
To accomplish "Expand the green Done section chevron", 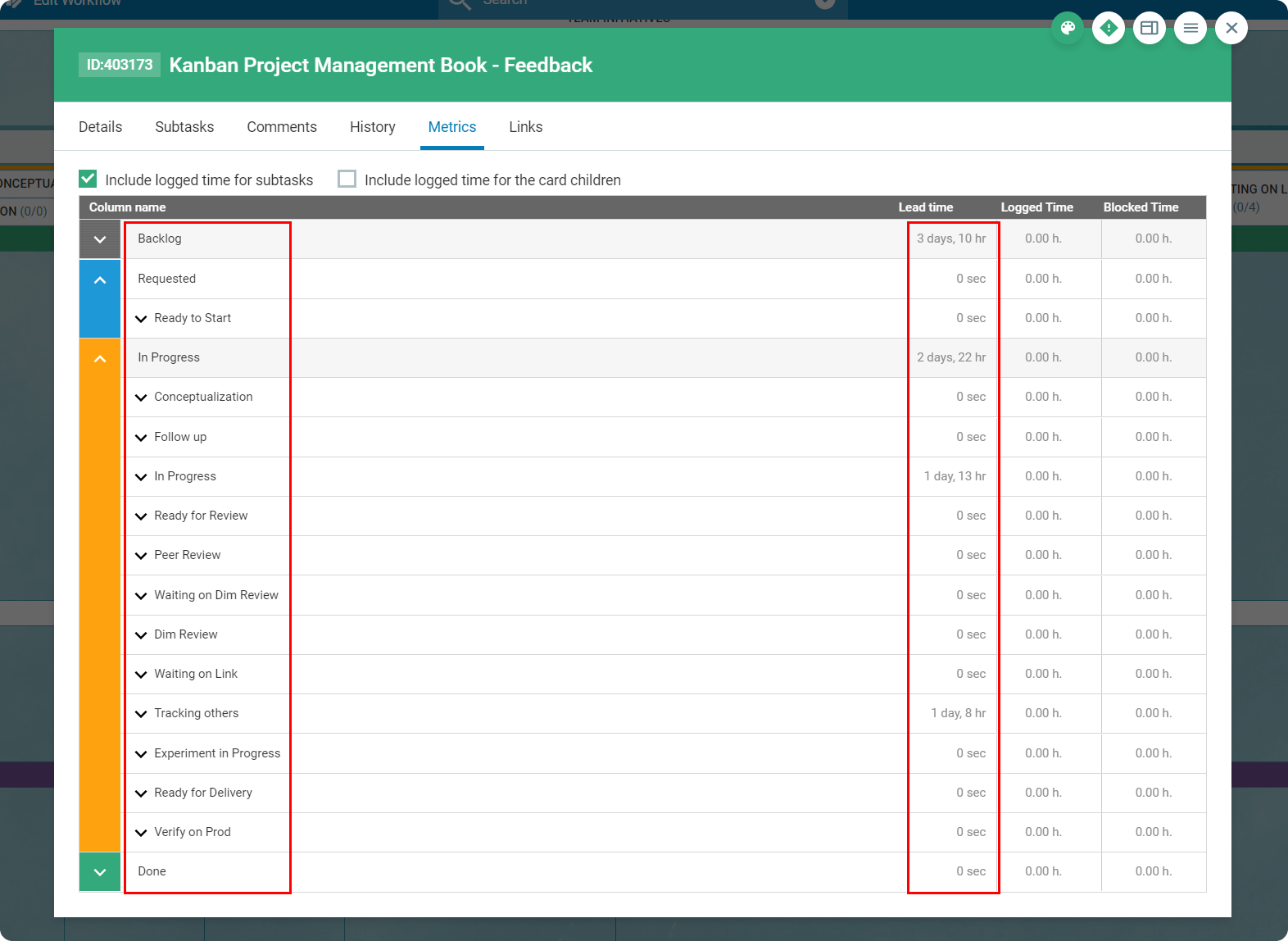I will coord(100,872).
